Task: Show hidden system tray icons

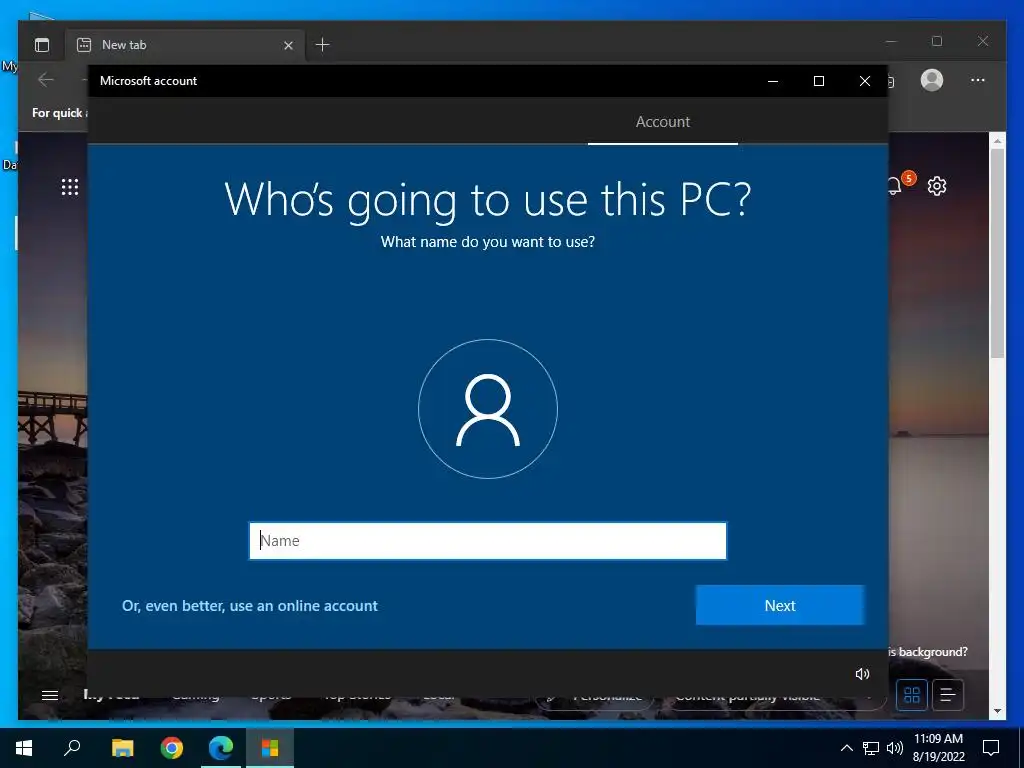Action: [x=846, y=748]
